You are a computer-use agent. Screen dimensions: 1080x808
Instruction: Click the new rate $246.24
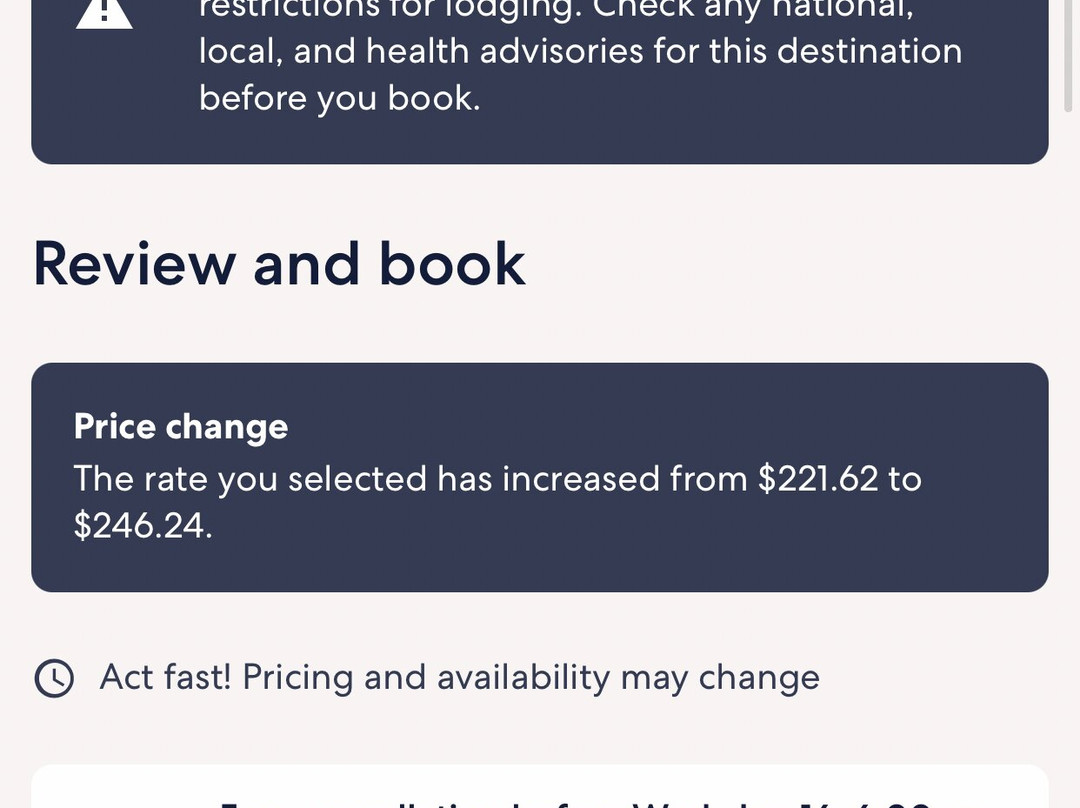click(x=142, y=526)
